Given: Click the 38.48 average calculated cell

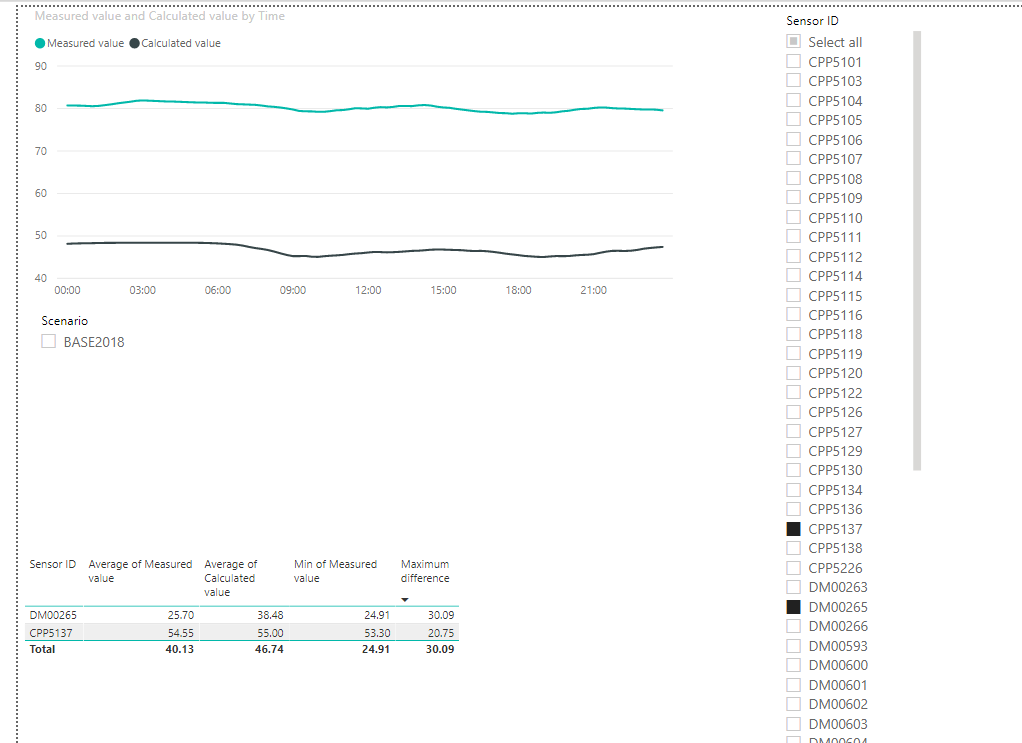Looking at the screenshot, I should click(x=270, y=615).
